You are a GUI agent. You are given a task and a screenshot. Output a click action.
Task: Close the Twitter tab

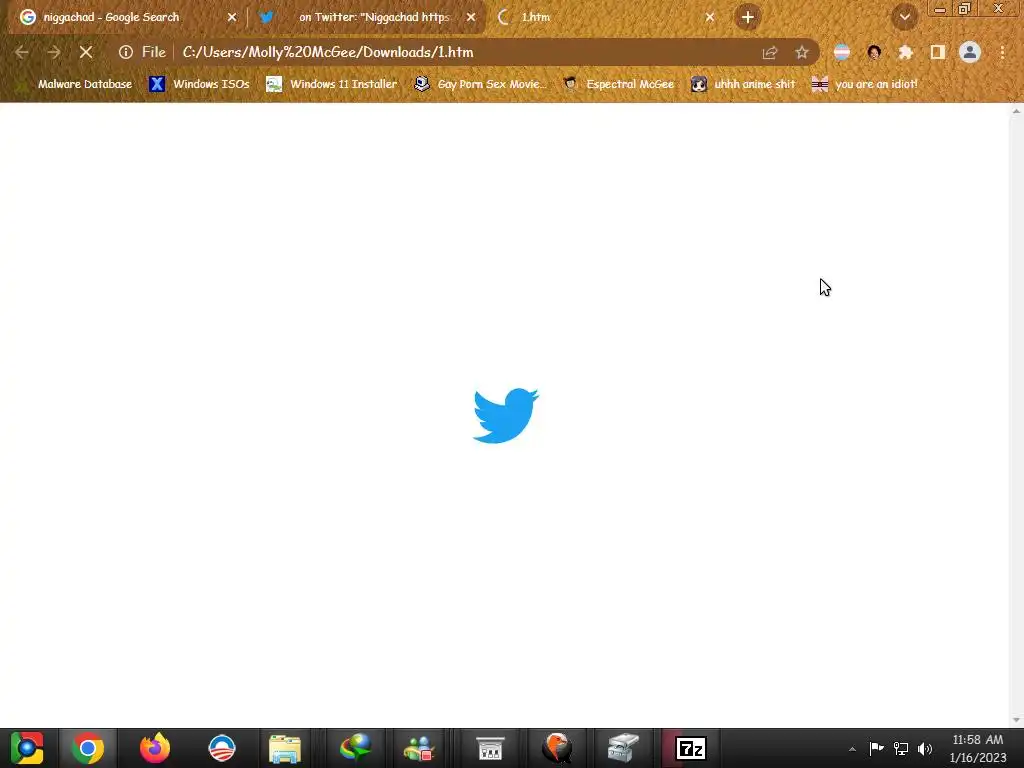click(471, 17)
